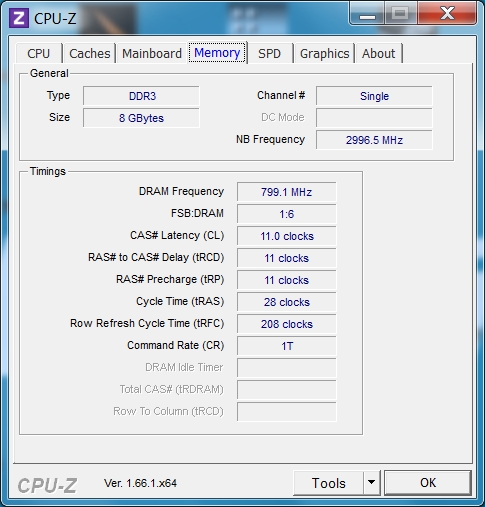Click the Cycle Time (tRAS) label
Viewport: 485px width, 507px height.
(x=180, y=301)
